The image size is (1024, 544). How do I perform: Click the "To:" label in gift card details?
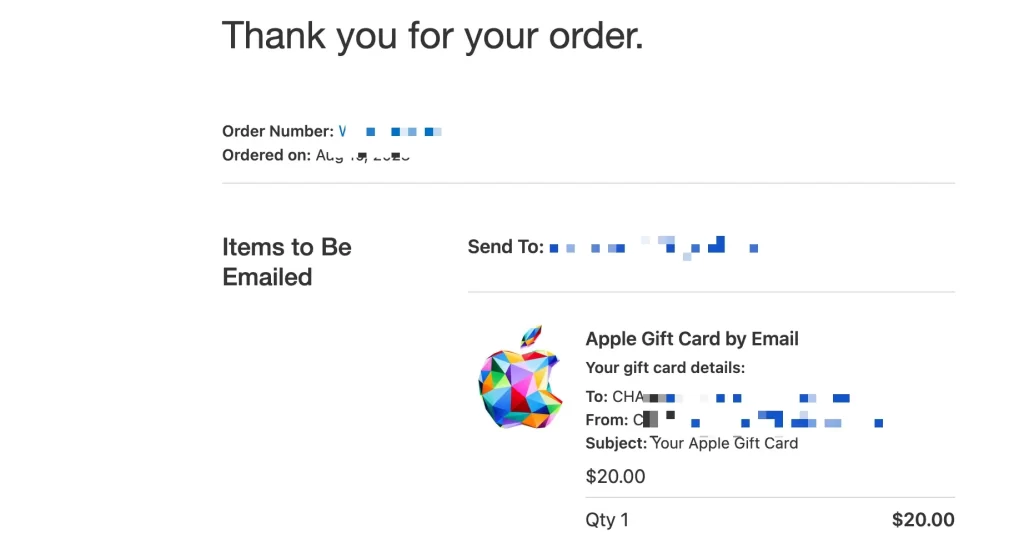[597, 396]
